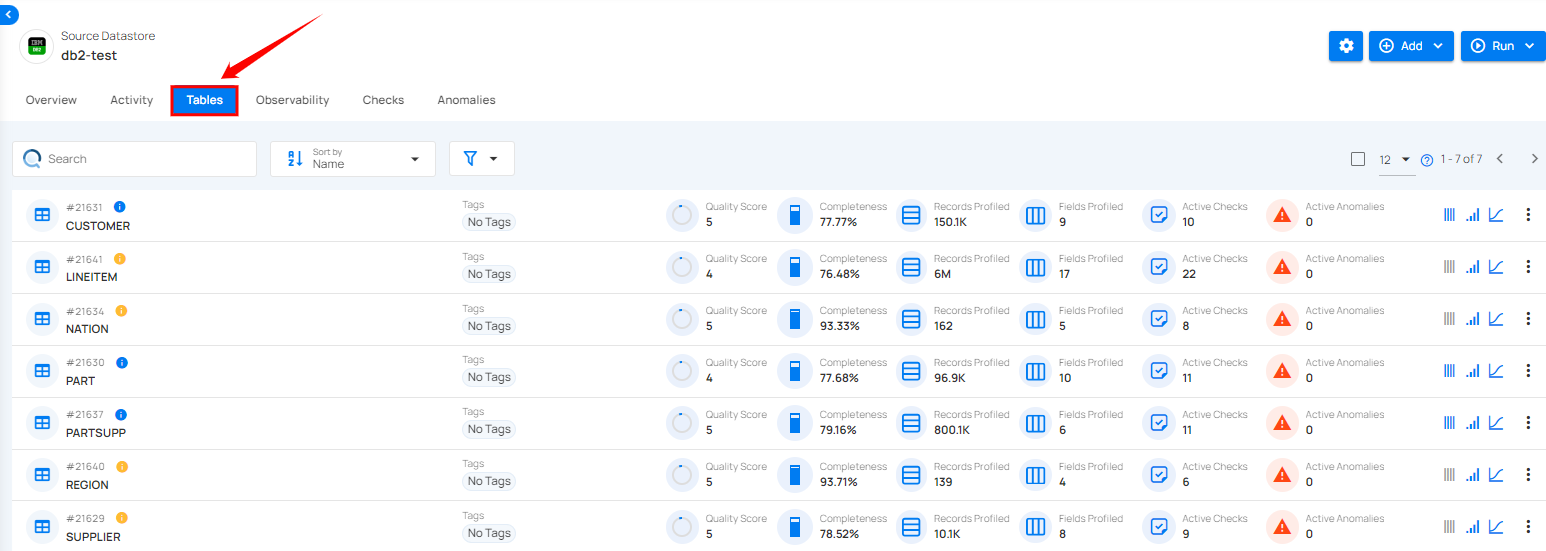Click the info icon next to CUSTOMER #21631
Screen dimensions: 1546x551
pyautogui.click(x=120, y=207)
